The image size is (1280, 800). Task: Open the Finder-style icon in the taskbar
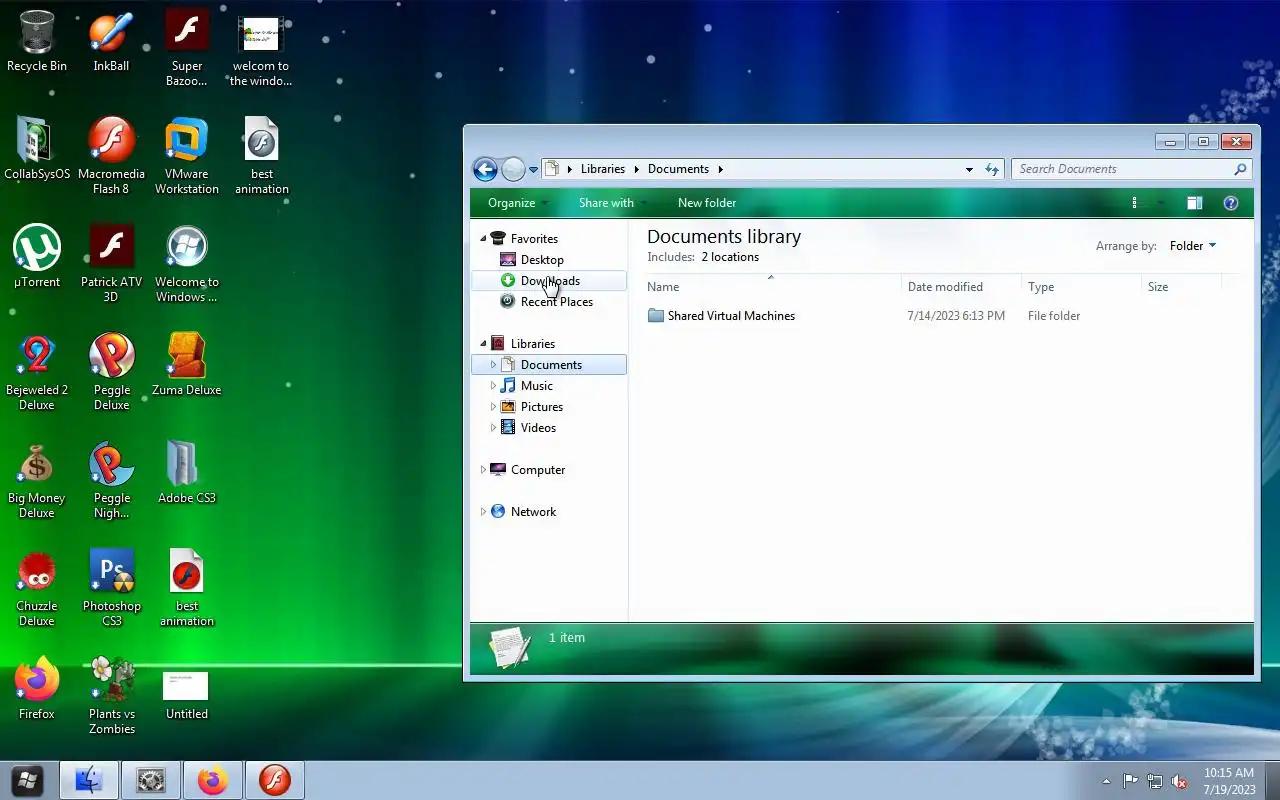(89, 780)
